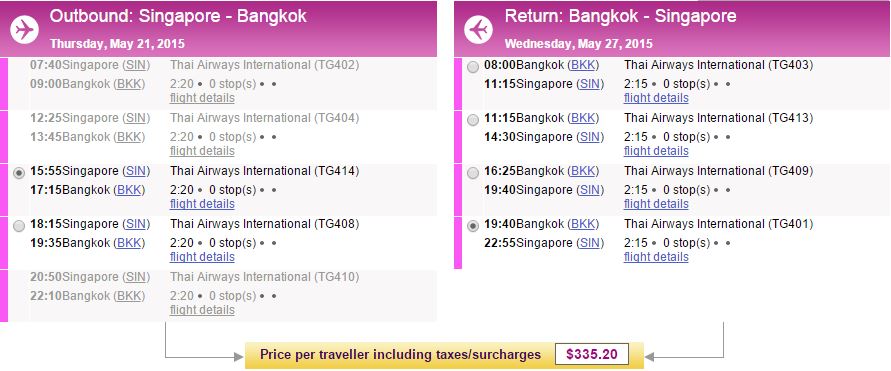Image resolution: width=891 pixels, height=371 pixels.
Task: Show flight details for return TG401
Action: pyautogui.click(x=656, y=257)
